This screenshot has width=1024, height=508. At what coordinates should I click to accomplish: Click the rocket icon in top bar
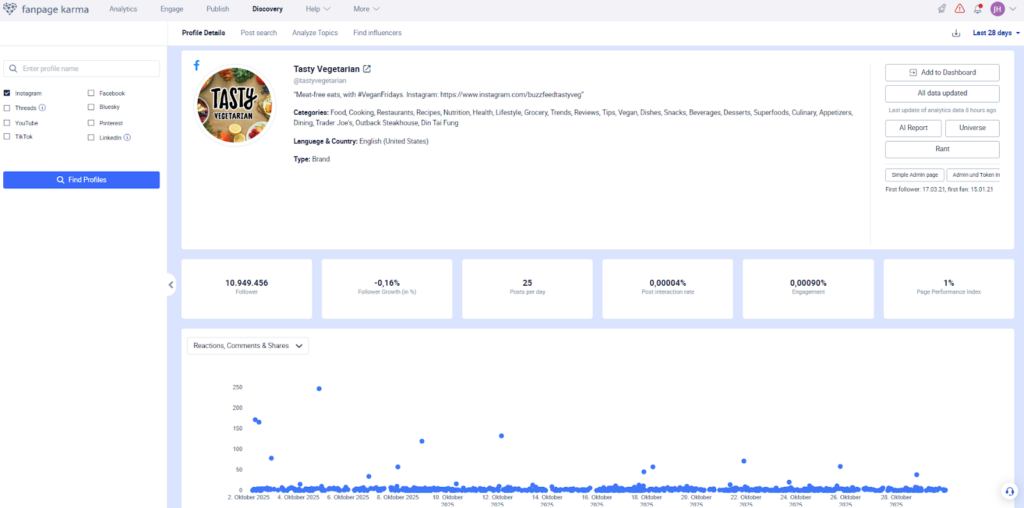click(941, 9)
